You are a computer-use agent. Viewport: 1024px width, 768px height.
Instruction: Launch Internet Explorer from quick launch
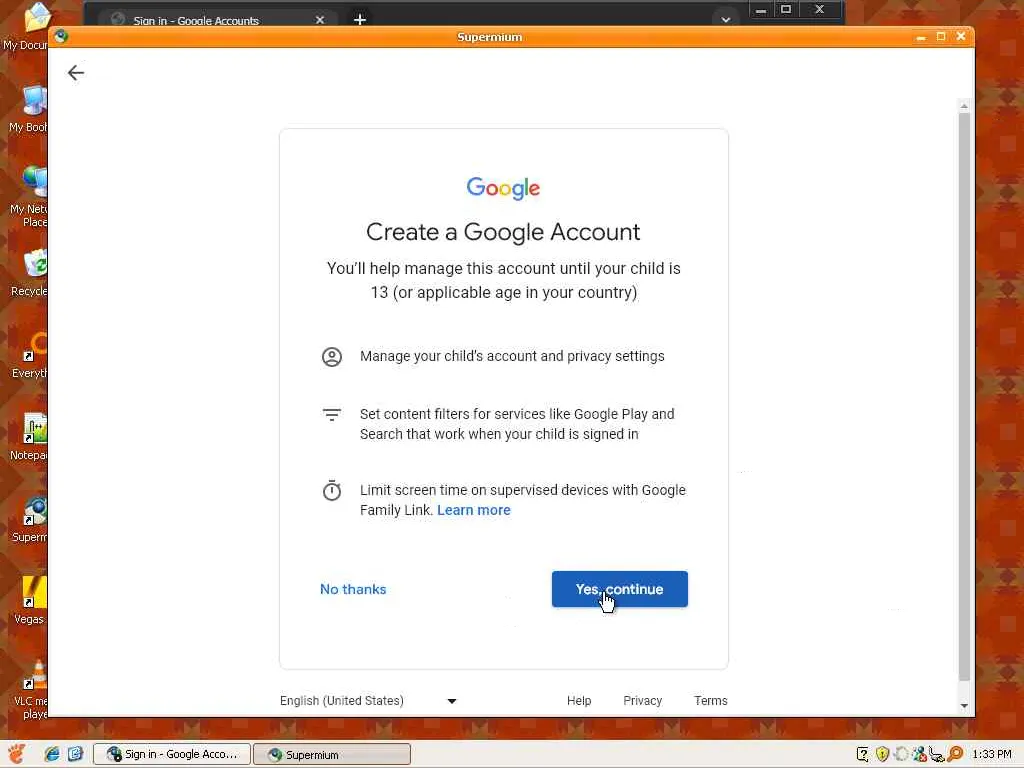click(52, 754)
